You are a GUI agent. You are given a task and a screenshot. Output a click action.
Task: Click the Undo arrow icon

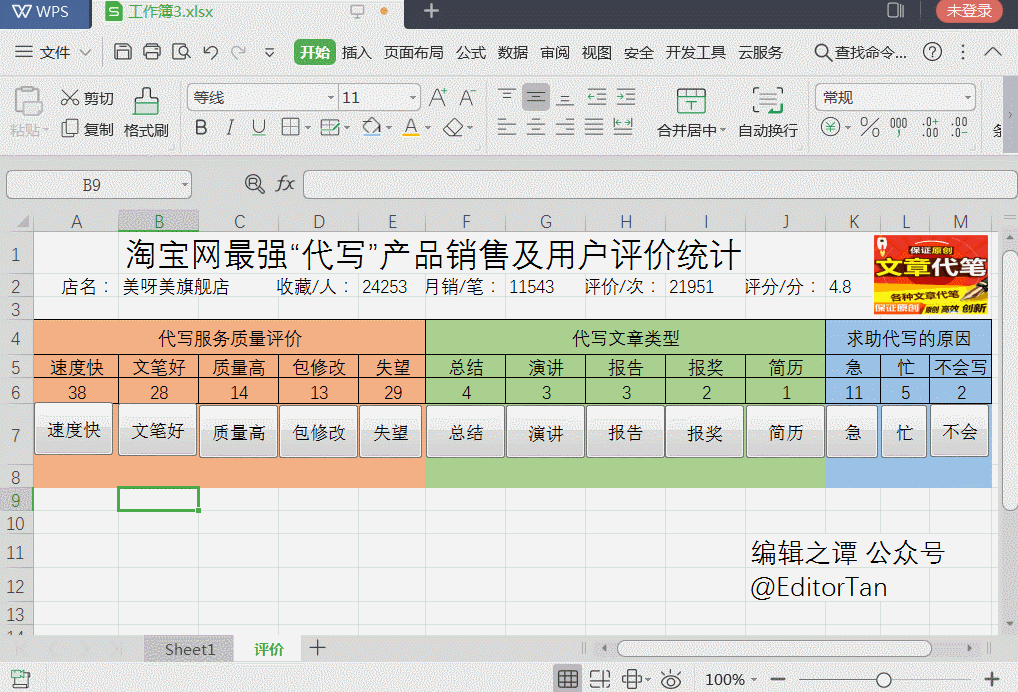210,52
